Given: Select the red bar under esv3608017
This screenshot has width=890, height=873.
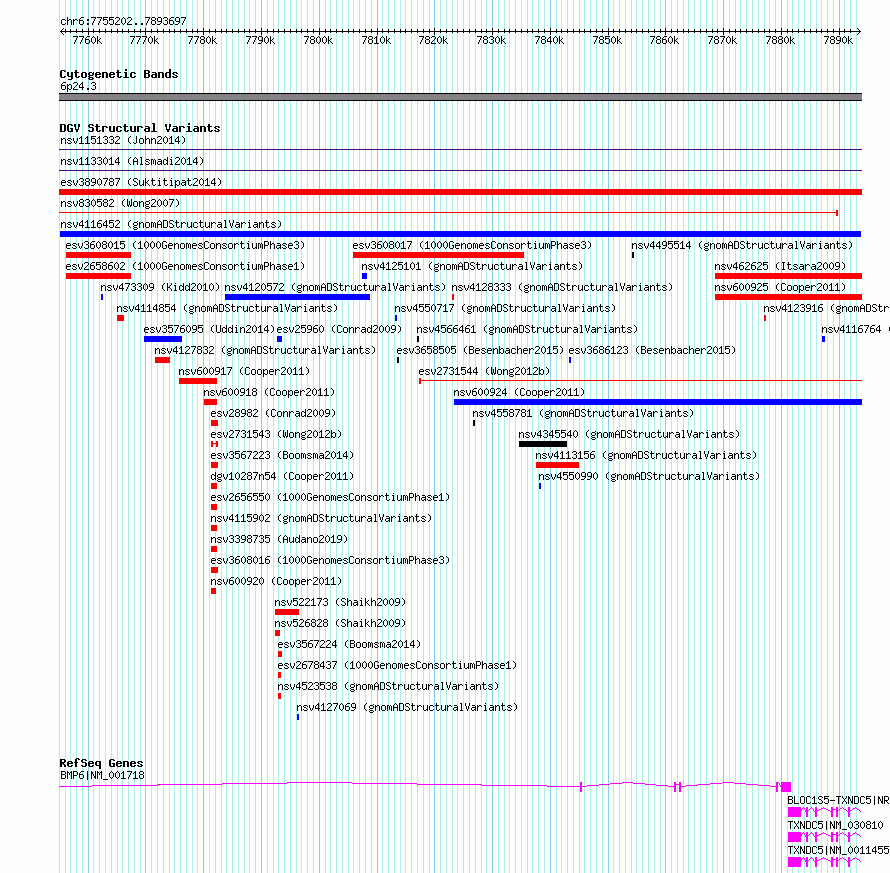Looking at the screenshot, I should tap(438, 255).
